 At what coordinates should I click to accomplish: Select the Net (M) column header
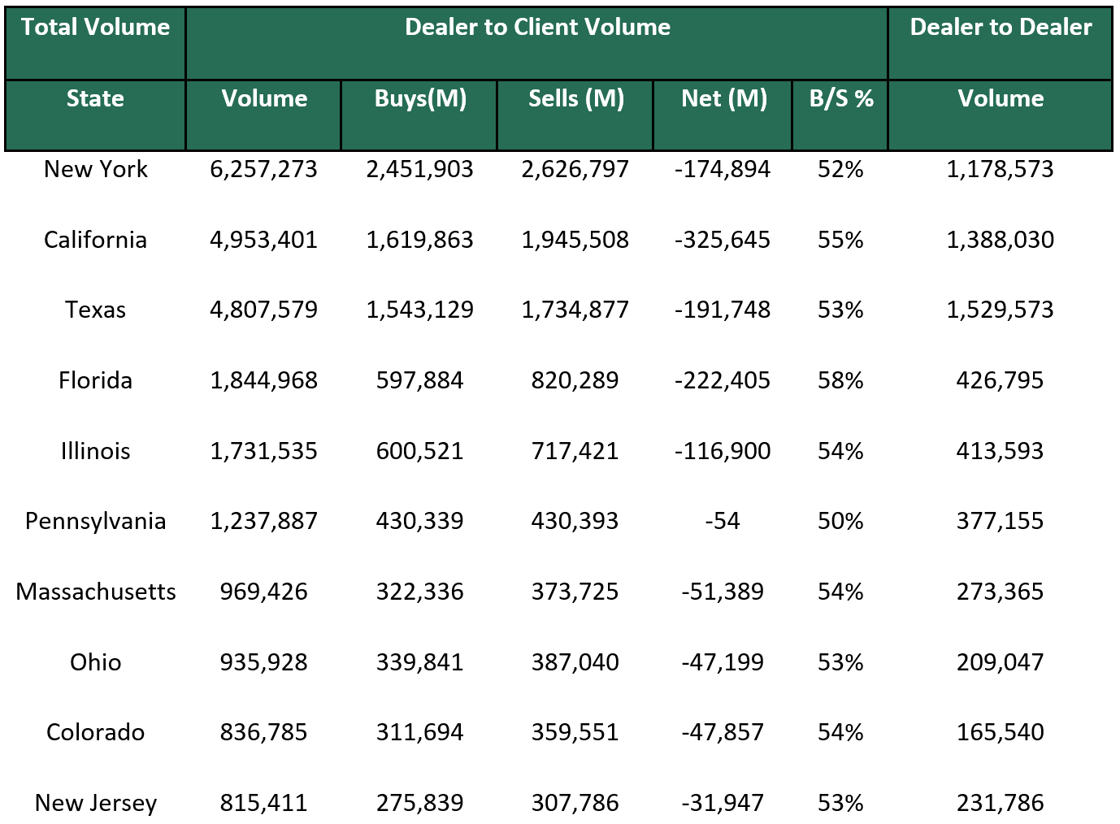tap(723, 99)
